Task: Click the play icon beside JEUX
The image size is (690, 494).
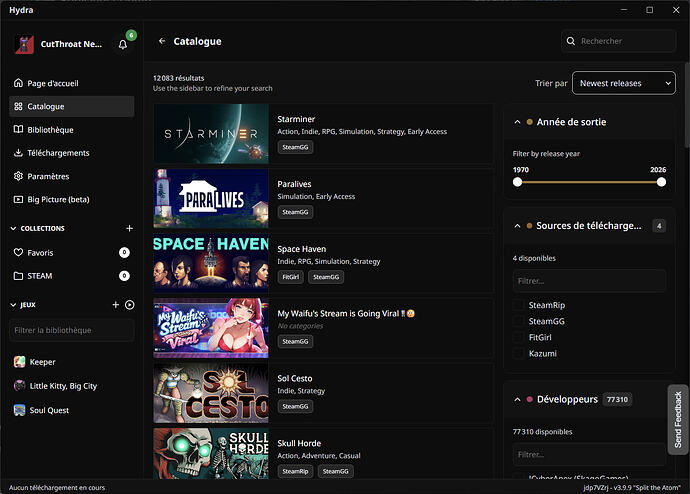Action: tap(130, 304)
